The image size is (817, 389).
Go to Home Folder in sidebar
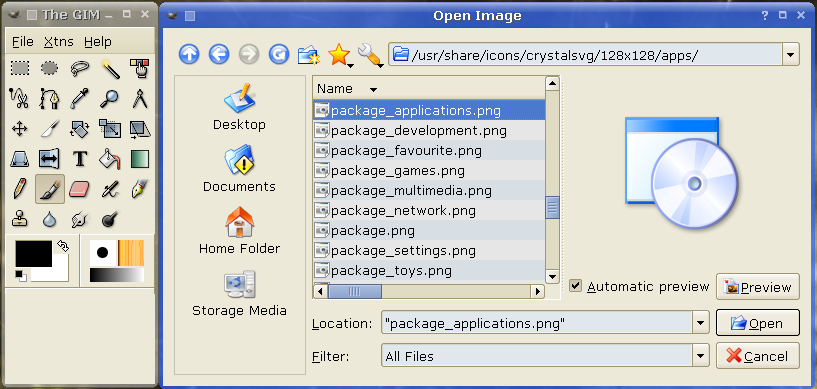(x=239, y=231)
